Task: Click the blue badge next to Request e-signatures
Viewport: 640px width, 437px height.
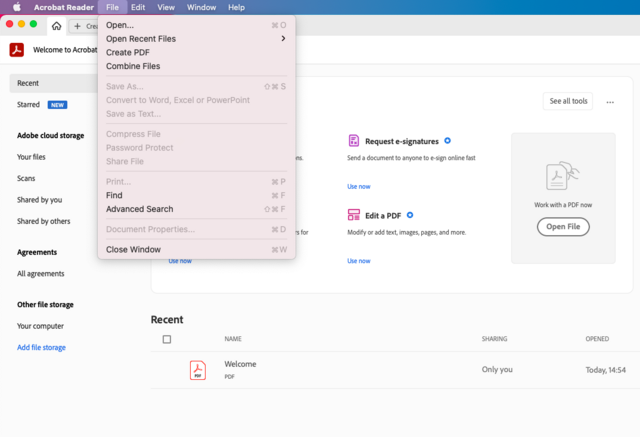Action: tap(447, 140)
